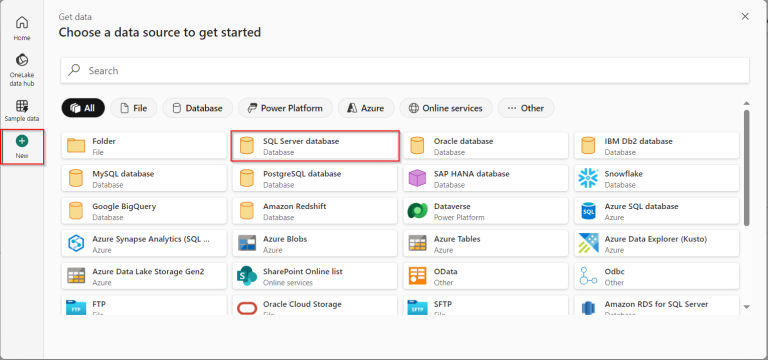This screenshot has width=768, height=360.
Task: Choose the Odbc connector icon
Action: click(588, 276)
